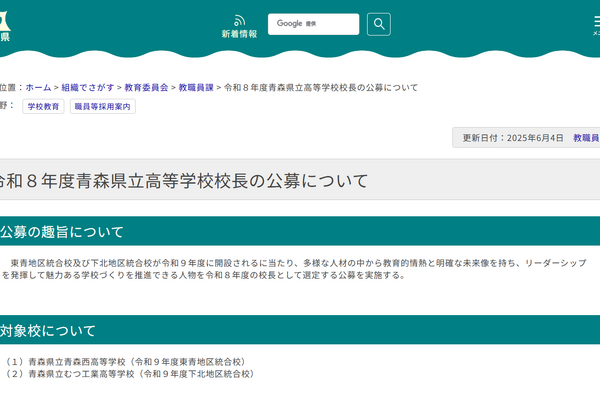Click the Aomori prefecture logo
This screenshot has height=400, width=600.
5,25
